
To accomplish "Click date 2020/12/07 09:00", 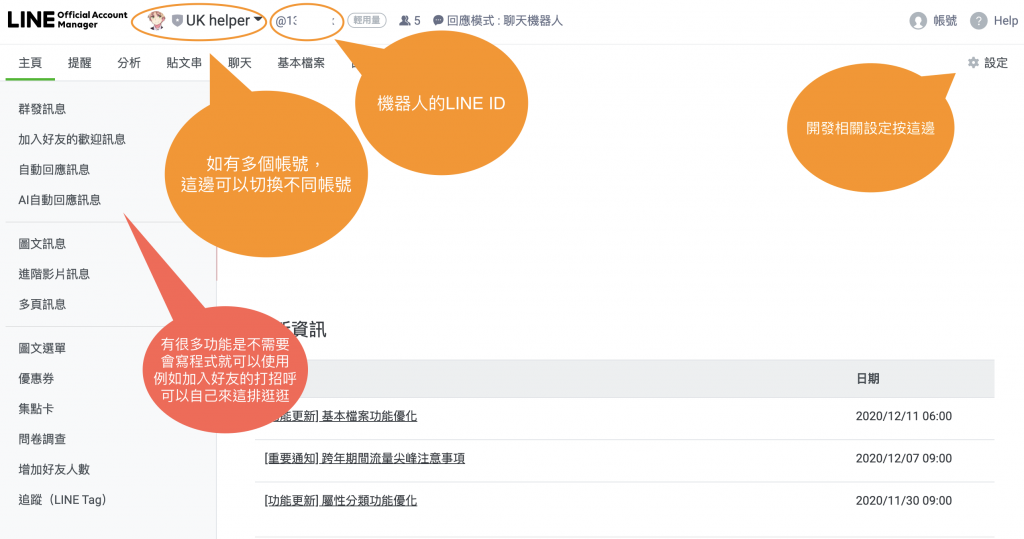I will 904,459.
